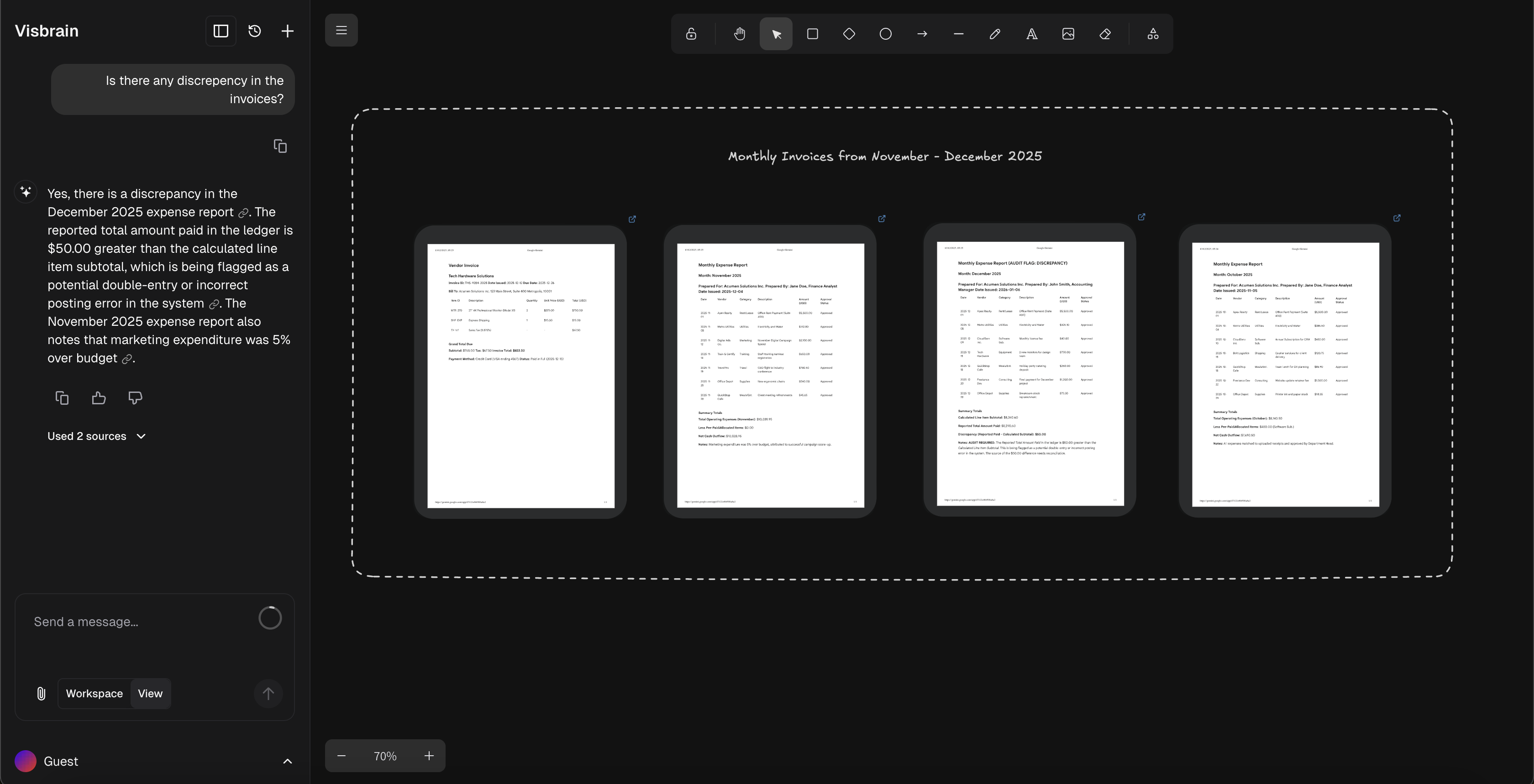
Task: Select the Ellipse shape tool
Action: [x=886, y=34]
